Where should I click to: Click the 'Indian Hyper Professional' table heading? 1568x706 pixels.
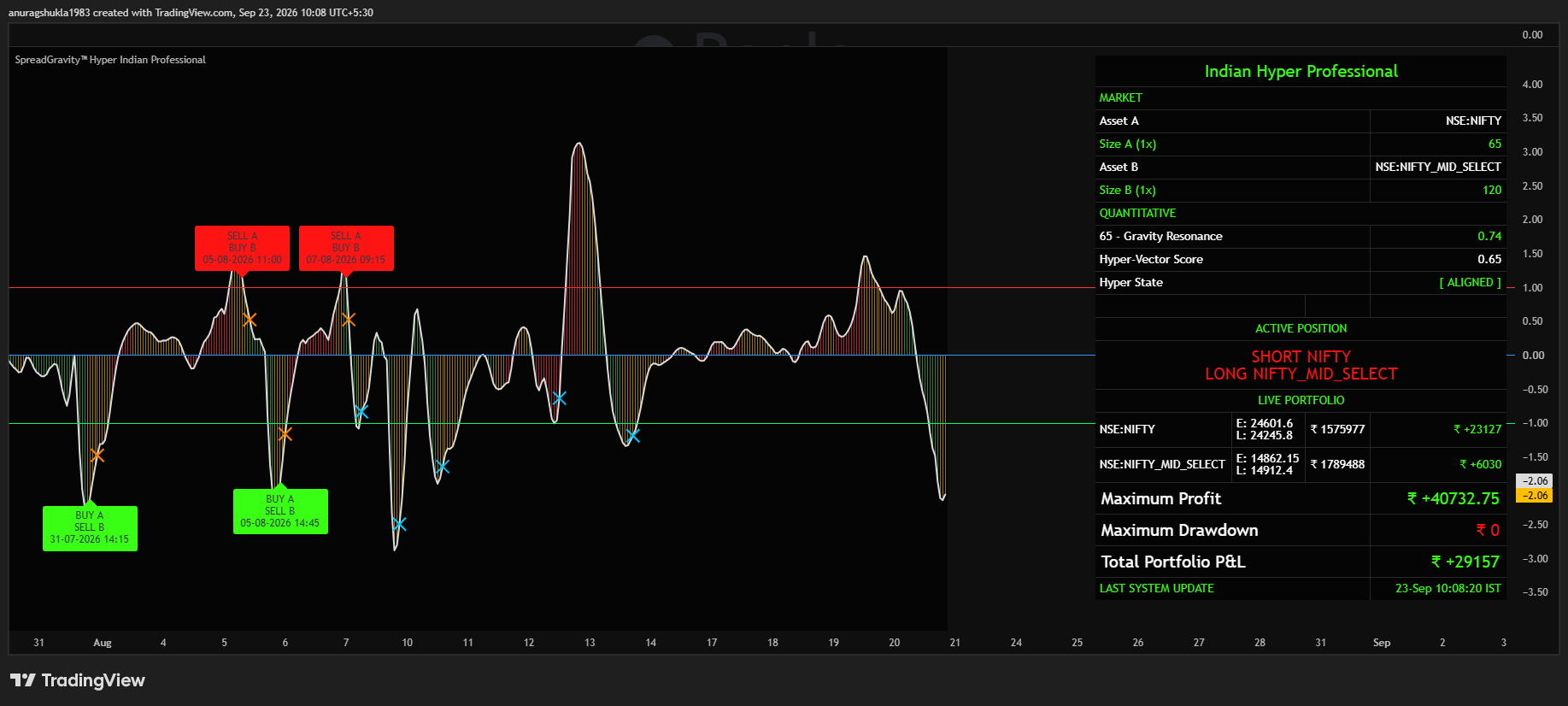pyautogui.click(x=1301, y=72)
